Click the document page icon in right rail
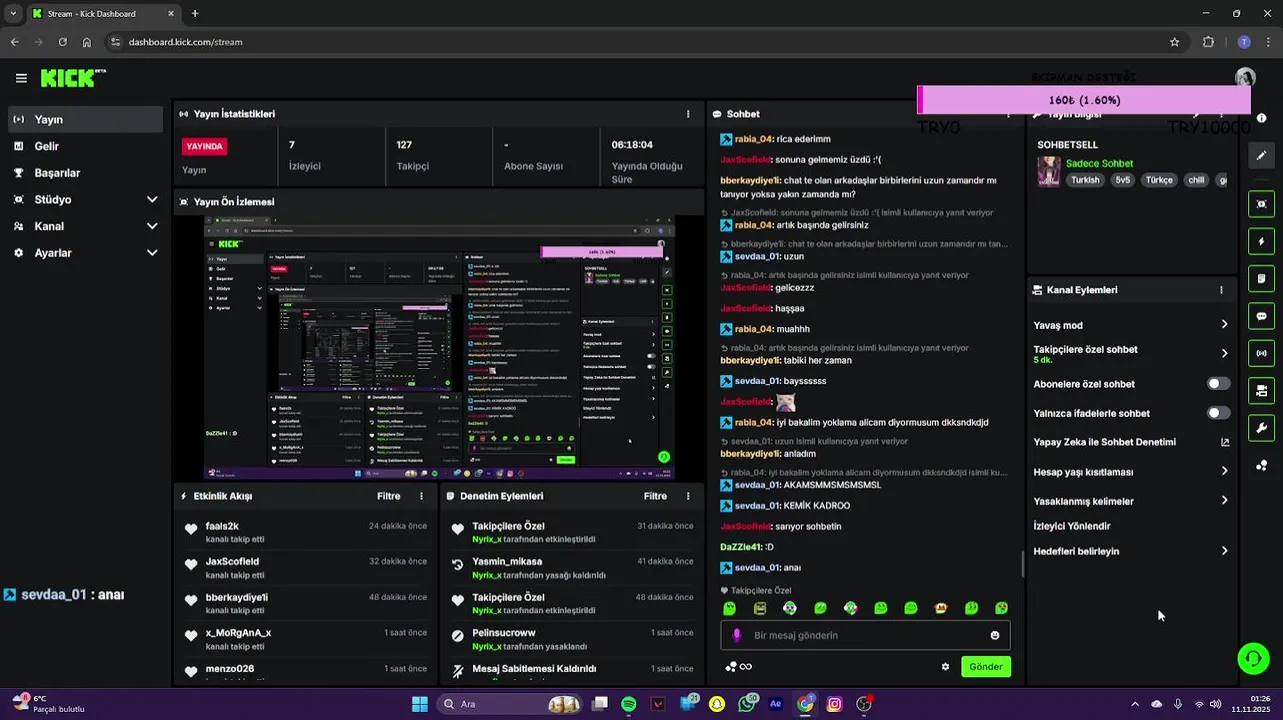Screen dimensions: 1283x720 click(1262, 278)
